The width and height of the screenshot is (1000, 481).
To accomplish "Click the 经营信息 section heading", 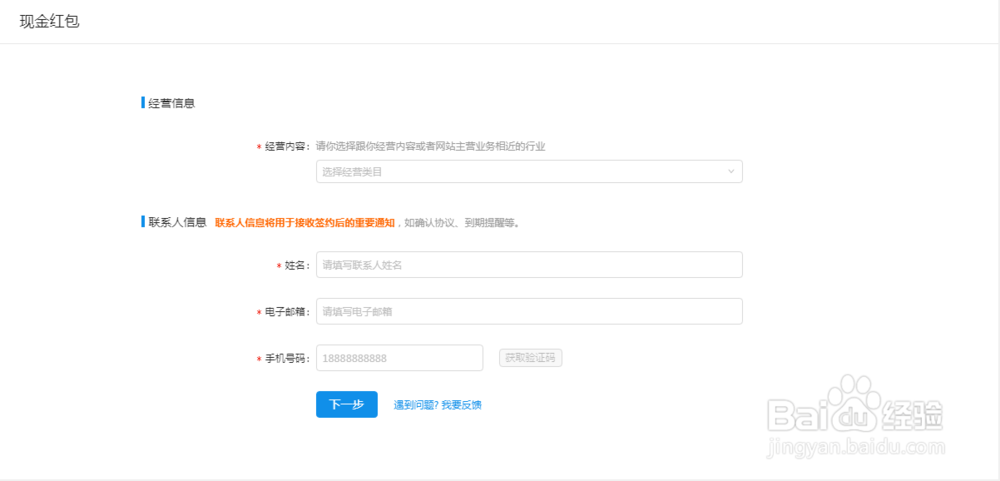I will point(172,103).
